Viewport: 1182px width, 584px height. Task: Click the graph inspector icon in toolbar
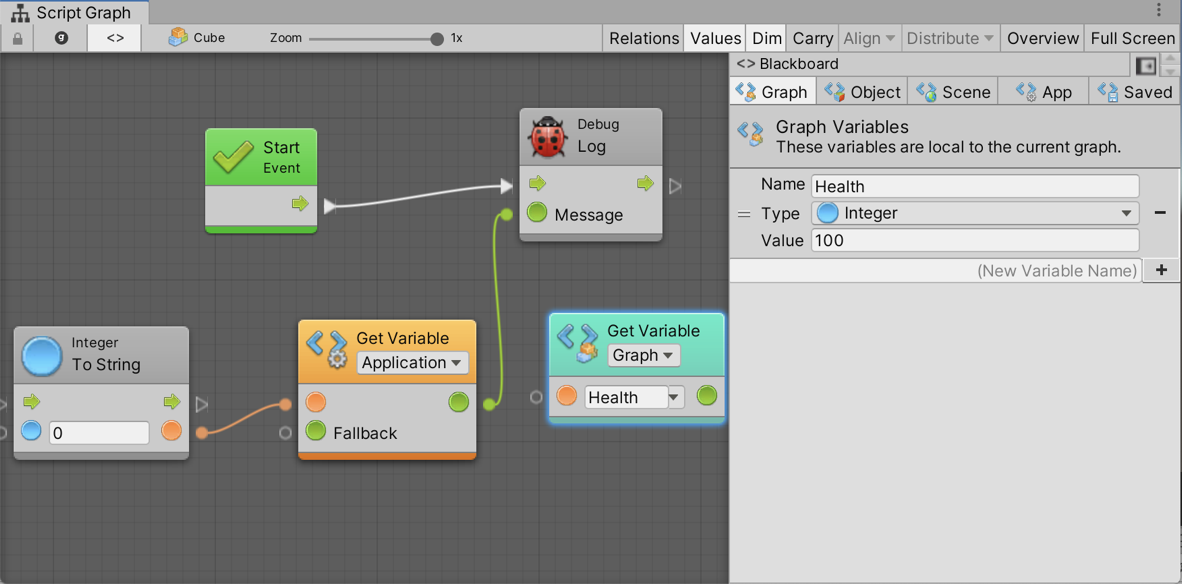[61, 38]
